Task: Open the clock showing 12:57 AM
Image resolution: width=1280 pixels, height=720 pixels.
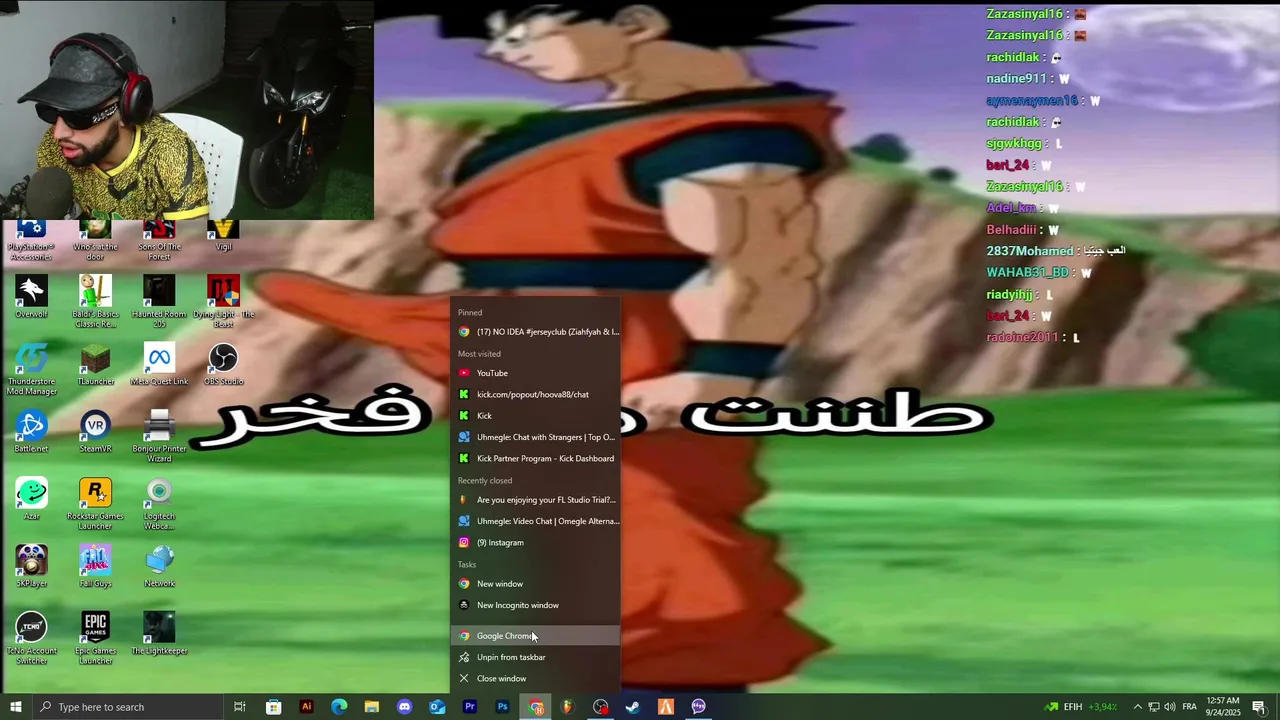Action: pos(1221,707)
